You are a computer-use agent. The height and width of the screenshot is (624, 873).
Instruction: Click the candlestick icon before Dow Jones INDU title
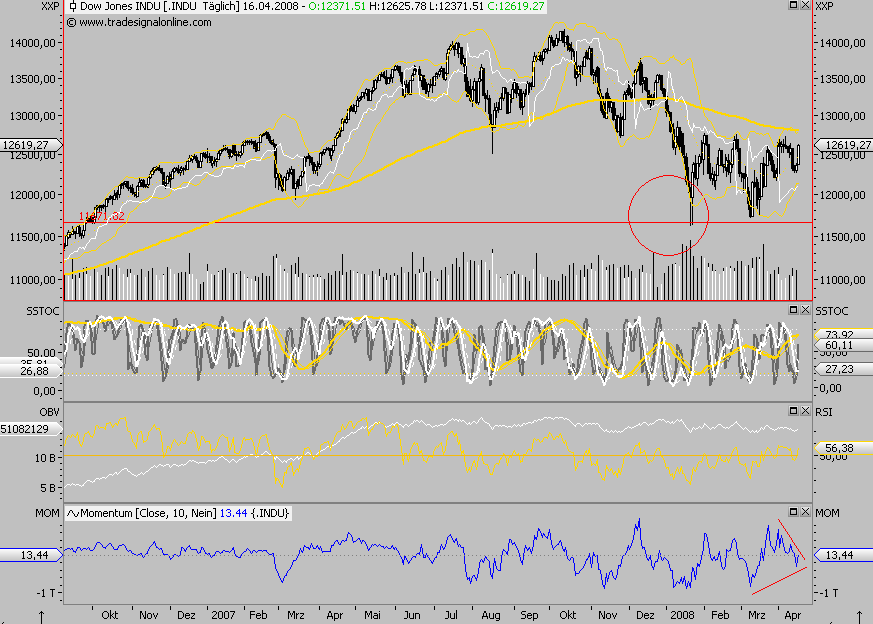(72, 7)
